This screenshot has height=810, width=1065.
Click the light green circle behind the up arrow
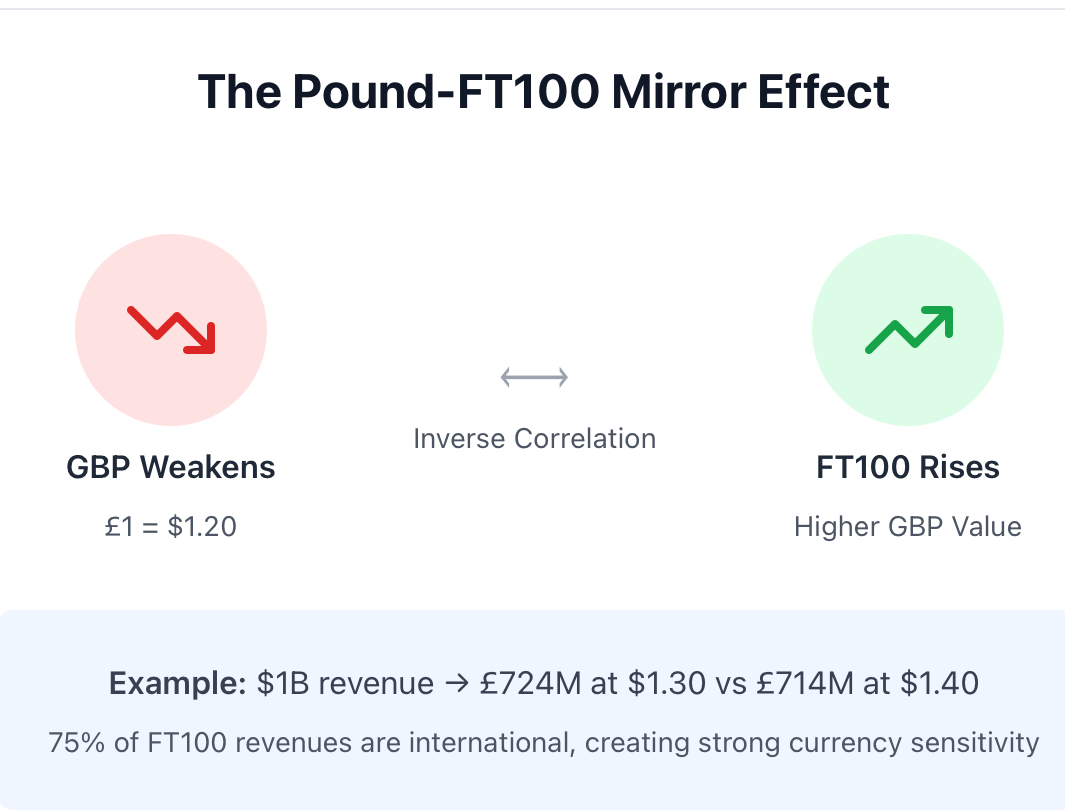coord(908,330)
